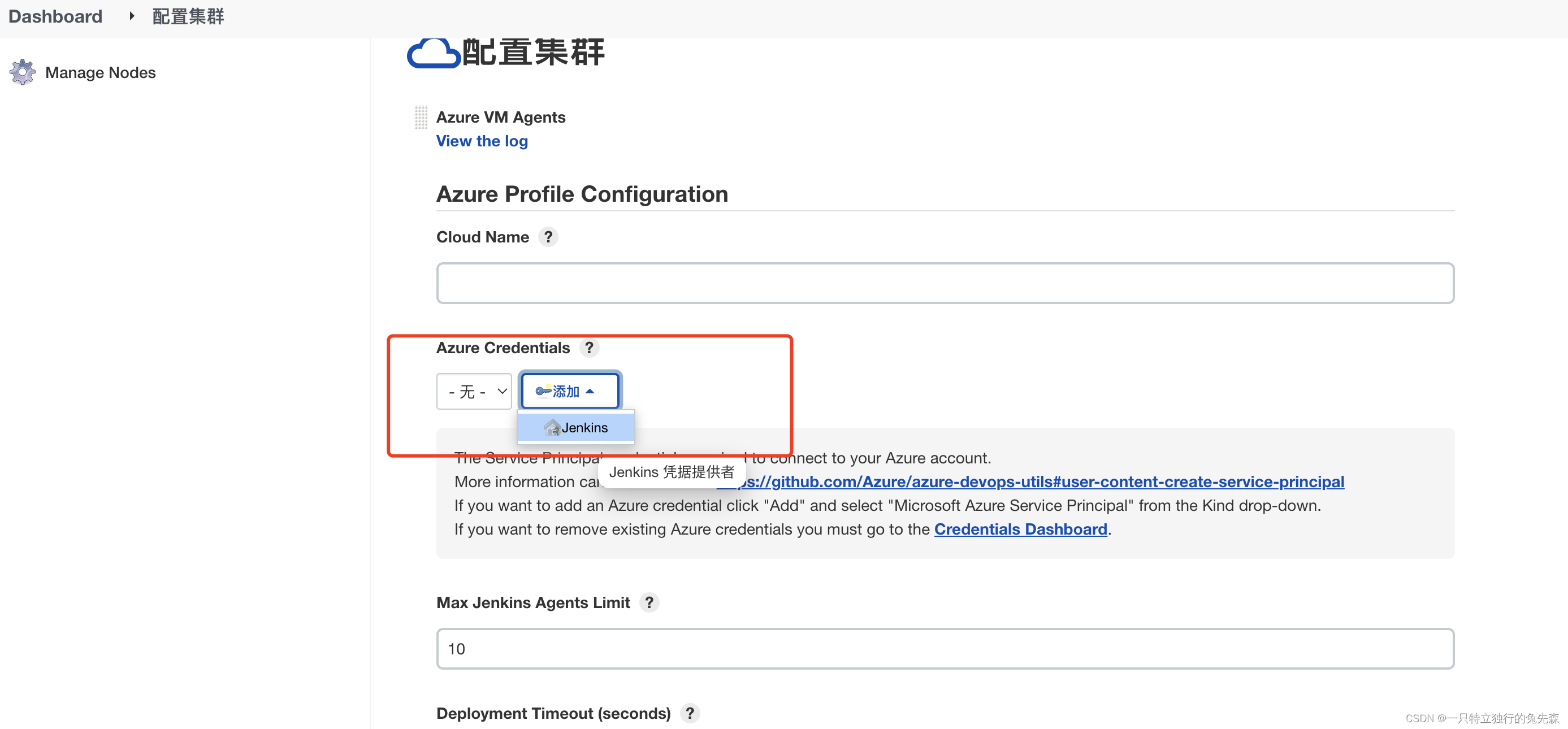This screenshot has height=729, width=1568.
Task: Click the Azure VM Agents label
Action: 500,118
